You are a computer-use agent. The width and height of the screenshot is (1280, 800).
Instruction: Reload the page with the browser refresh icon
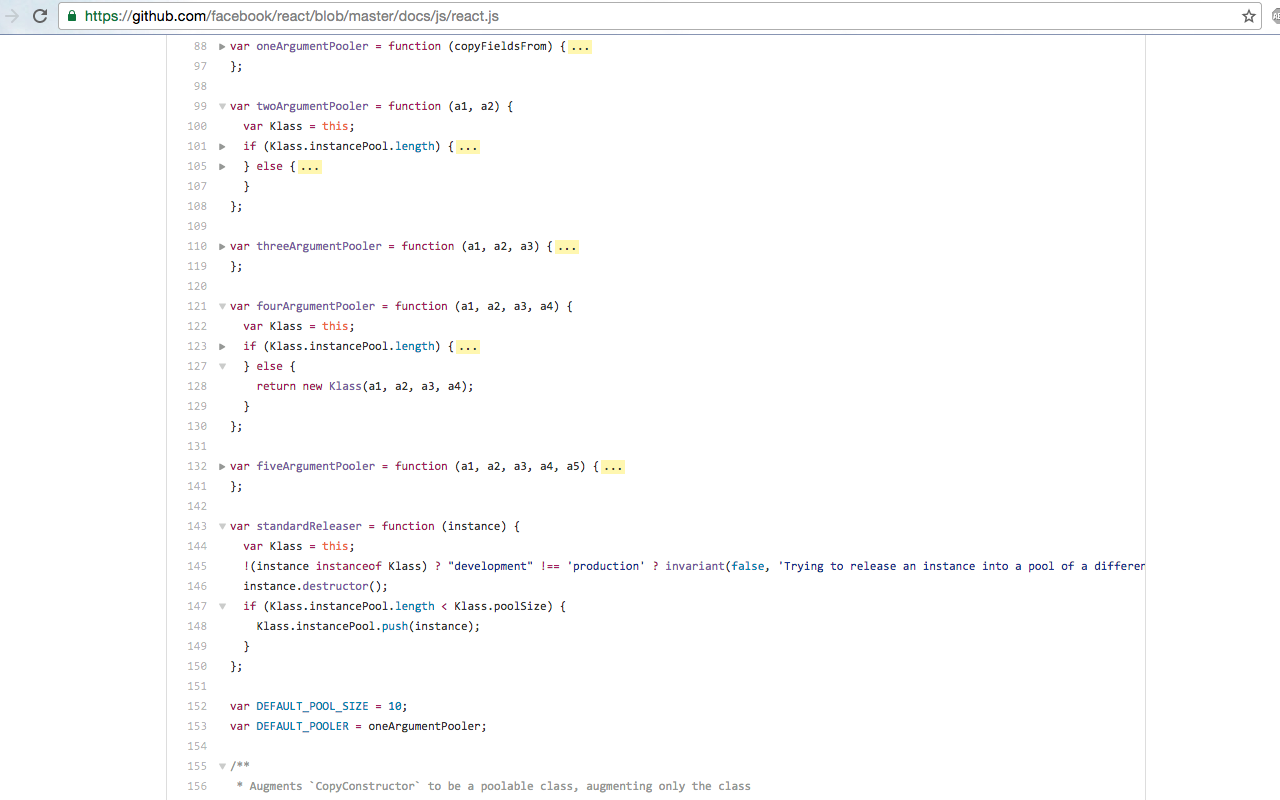click(40, 16)
